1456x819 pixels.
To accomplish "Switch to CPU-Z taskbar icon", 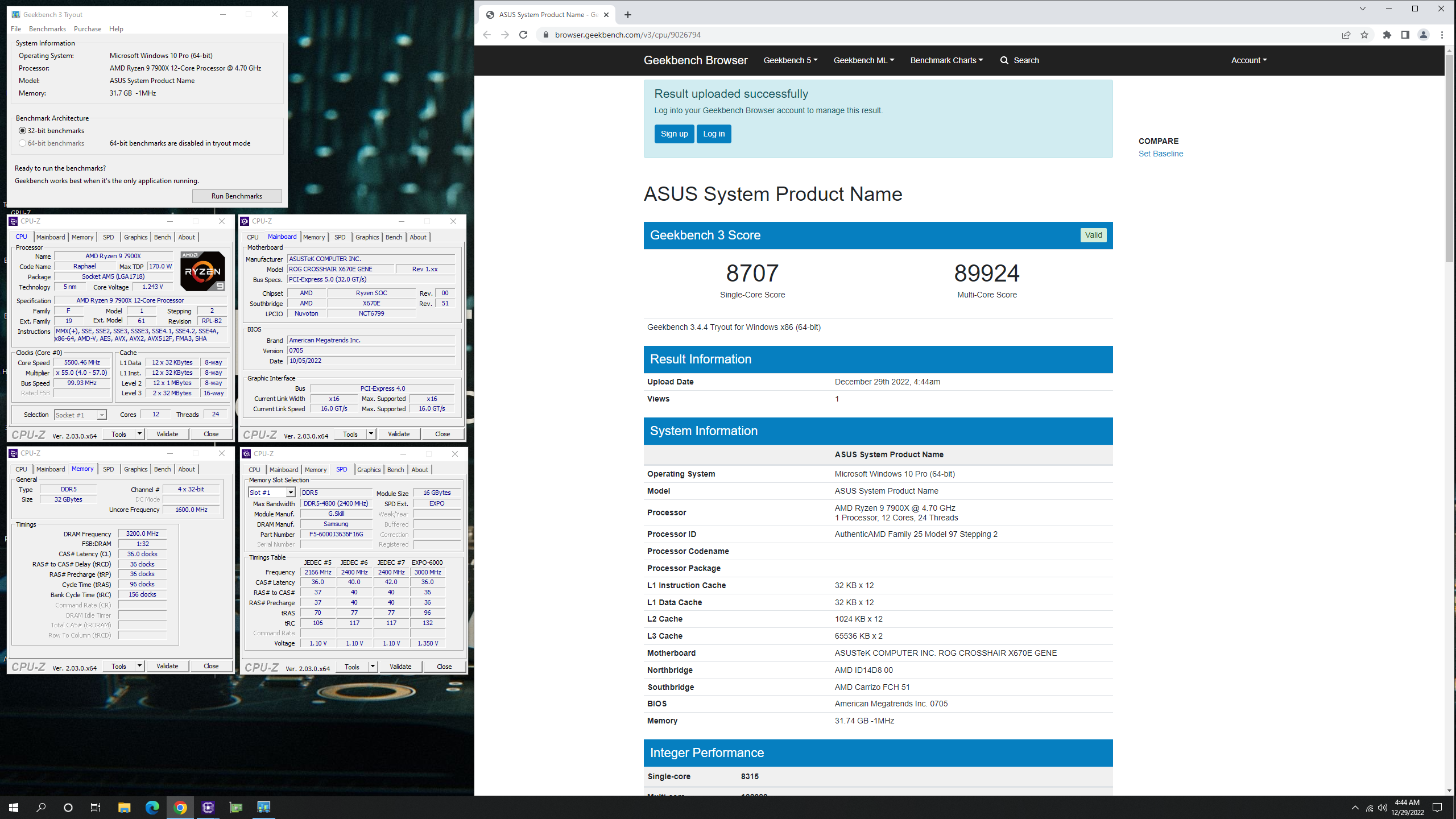I will point(208,807).
